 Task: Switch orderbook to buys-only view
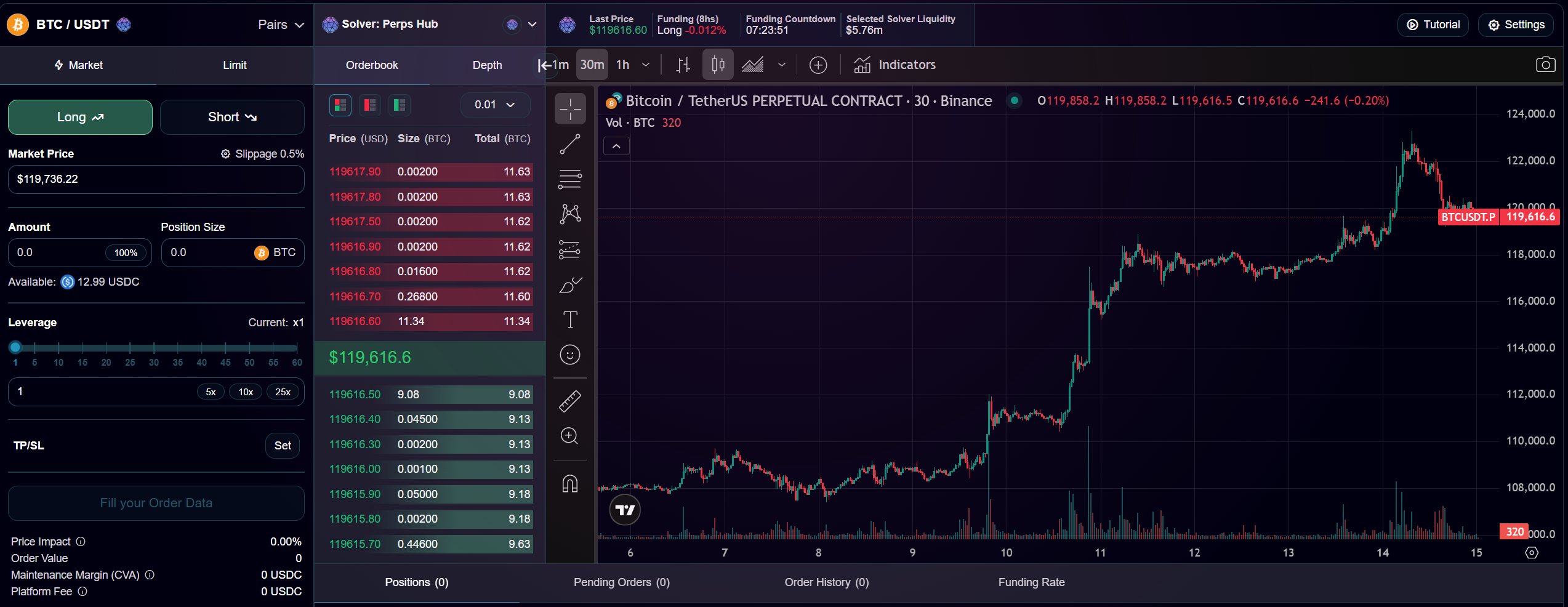[399, 105]
